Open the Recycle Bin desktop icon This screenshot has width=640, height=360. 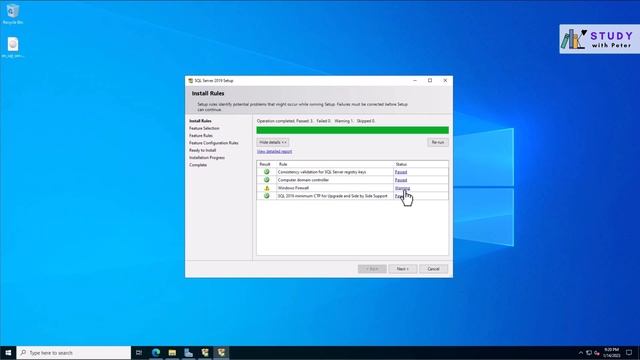(x=13, y=13)
